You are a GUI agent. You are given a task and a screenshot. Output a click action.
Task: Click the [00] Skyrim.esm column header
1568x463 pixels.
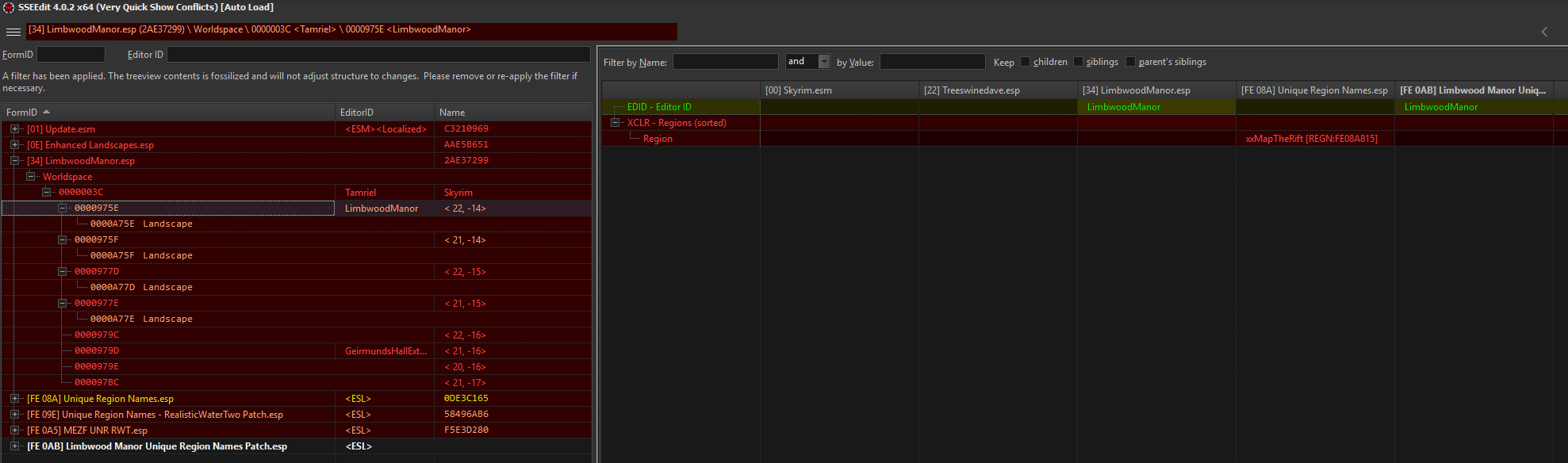pos(839,90)
